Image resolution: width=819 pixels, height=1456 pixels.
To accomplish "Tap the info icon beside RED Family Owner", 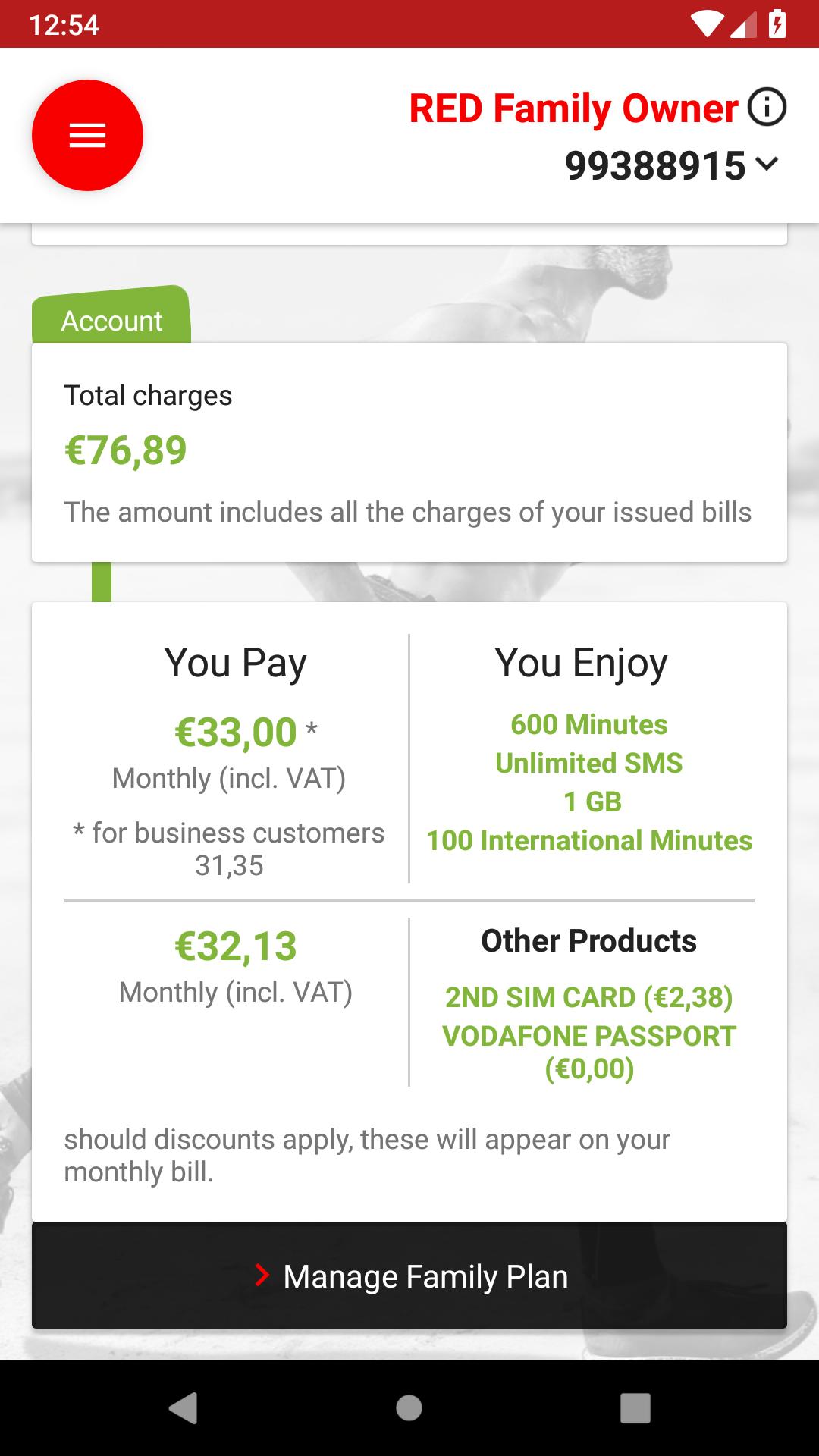I will click(767, 107).
